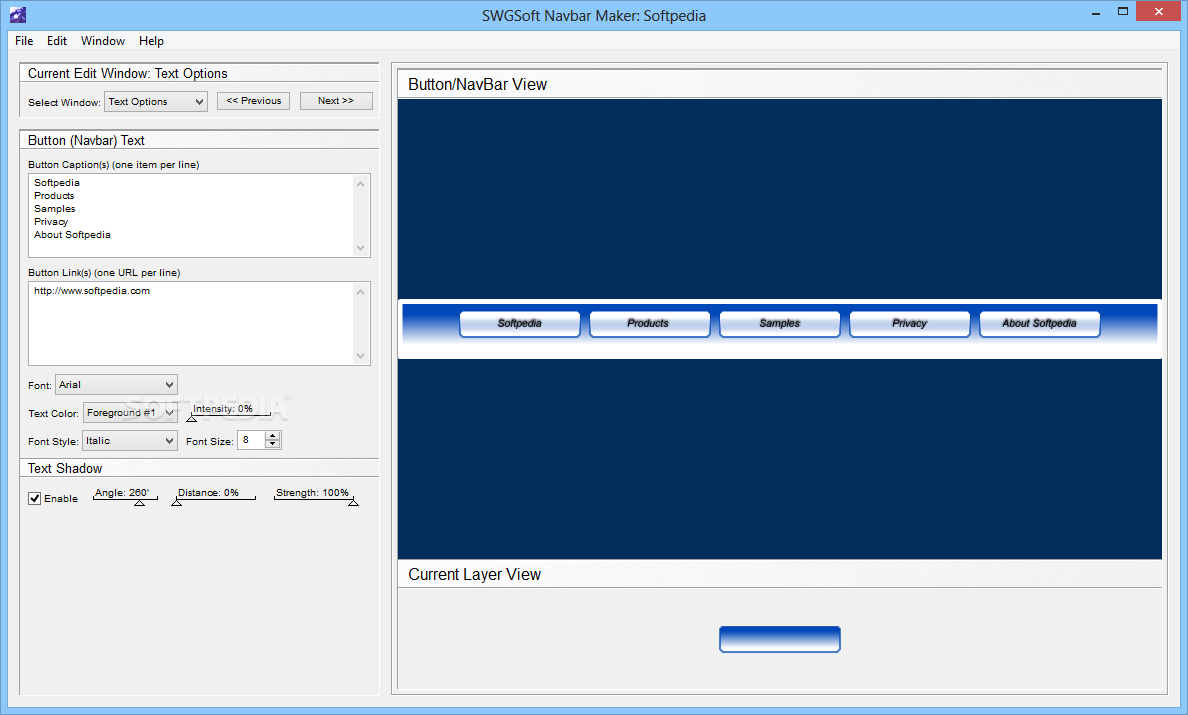1188x715 pixels.
Task: Click the 'About Softpedia' caption line
Action: click(x=72, y=235)
